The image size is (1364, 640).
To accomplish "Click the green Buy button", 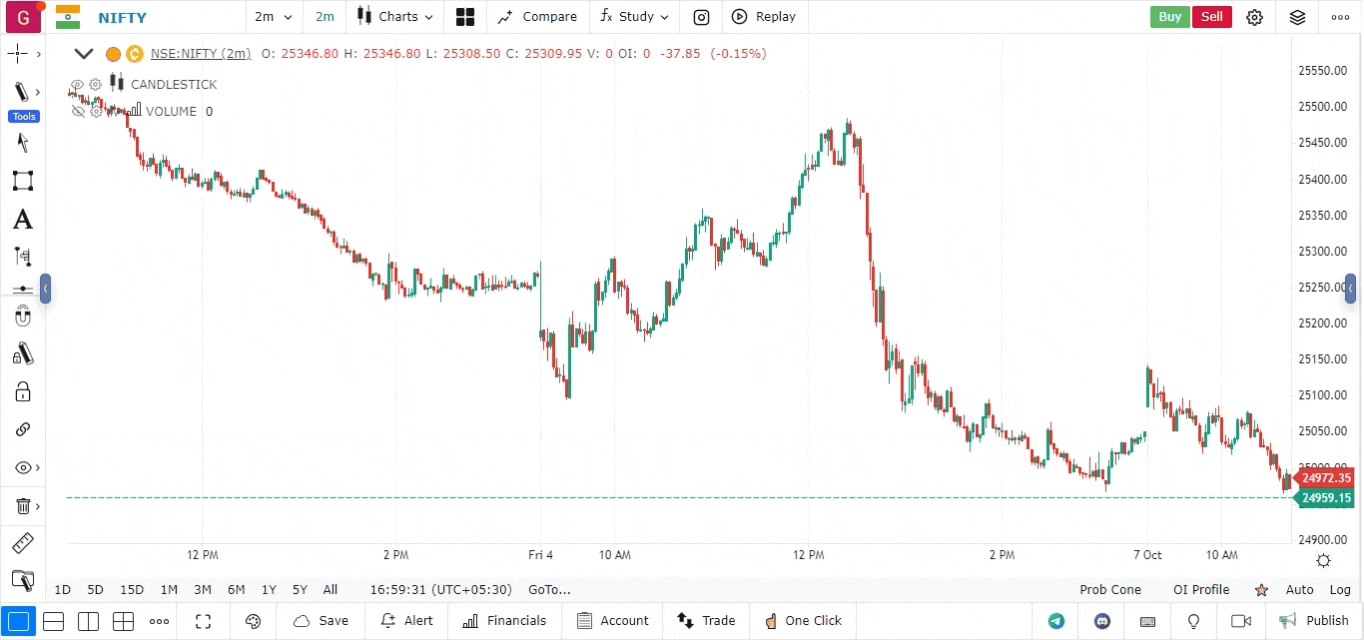I will 1169,17.
